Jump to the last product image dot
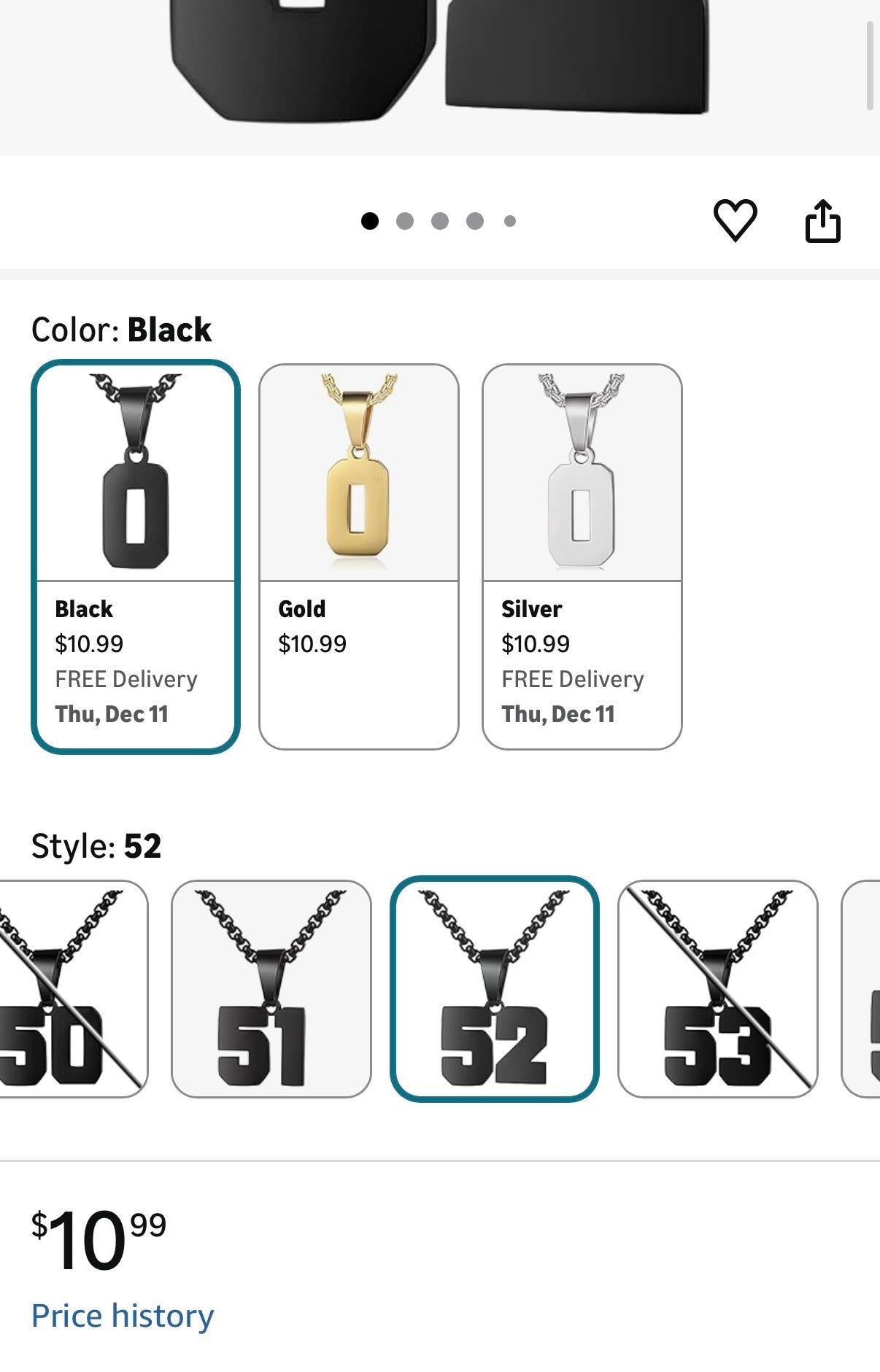880x1372 pixels. [509, 220]
